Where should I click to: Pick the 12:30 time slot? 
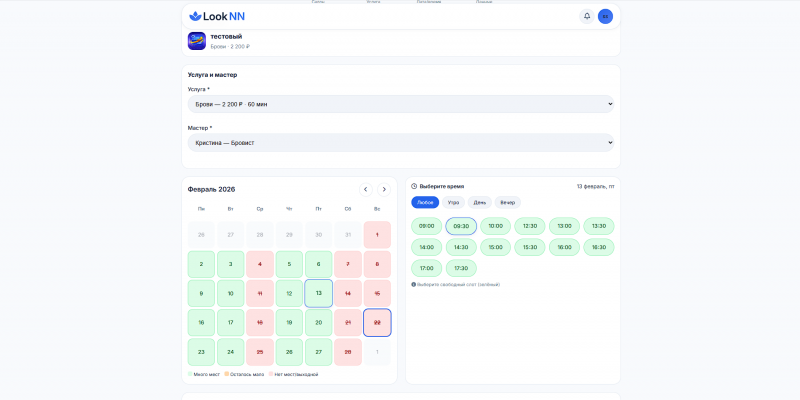[530, 226]
